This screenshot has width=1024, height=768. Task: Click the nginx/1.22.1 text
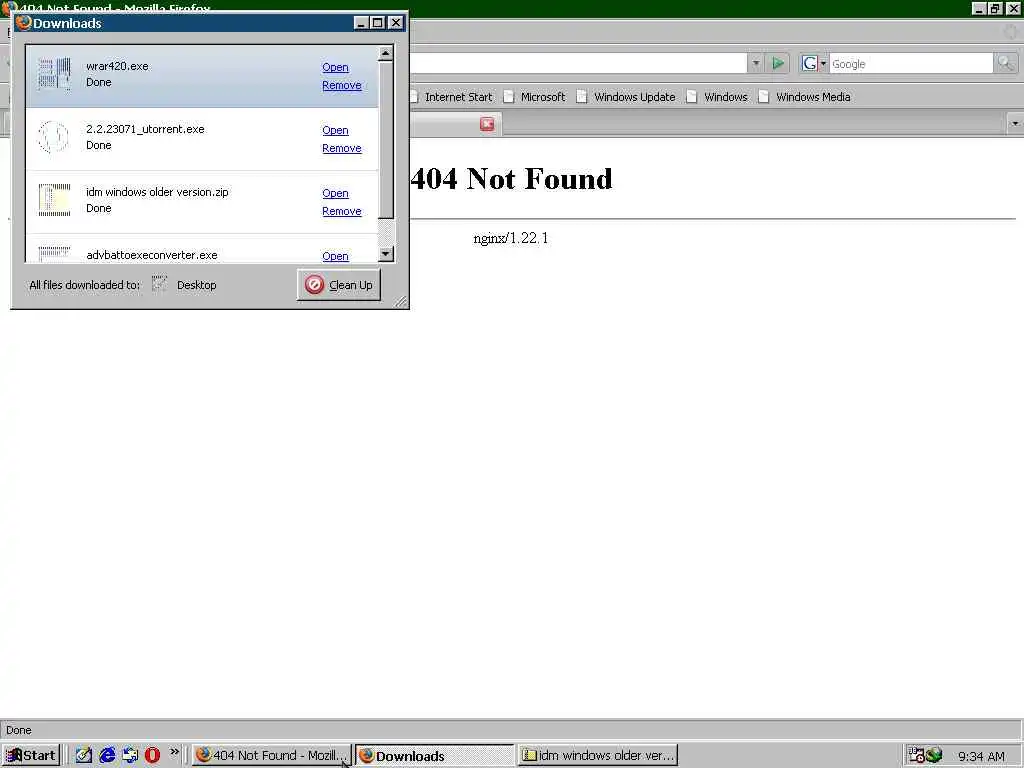(x=511, y=238)
